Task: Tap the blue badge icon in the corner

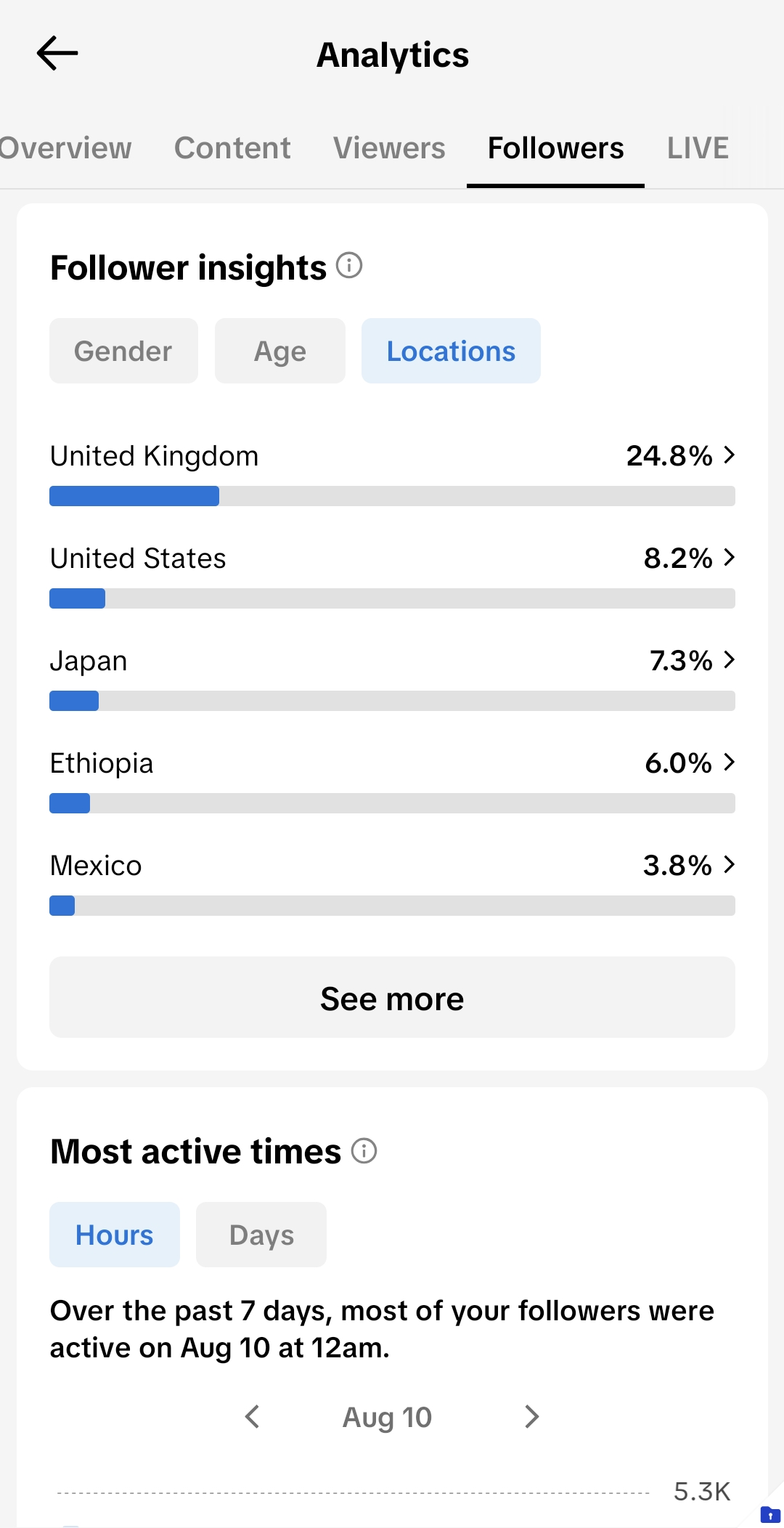Action: point(769,1515)
